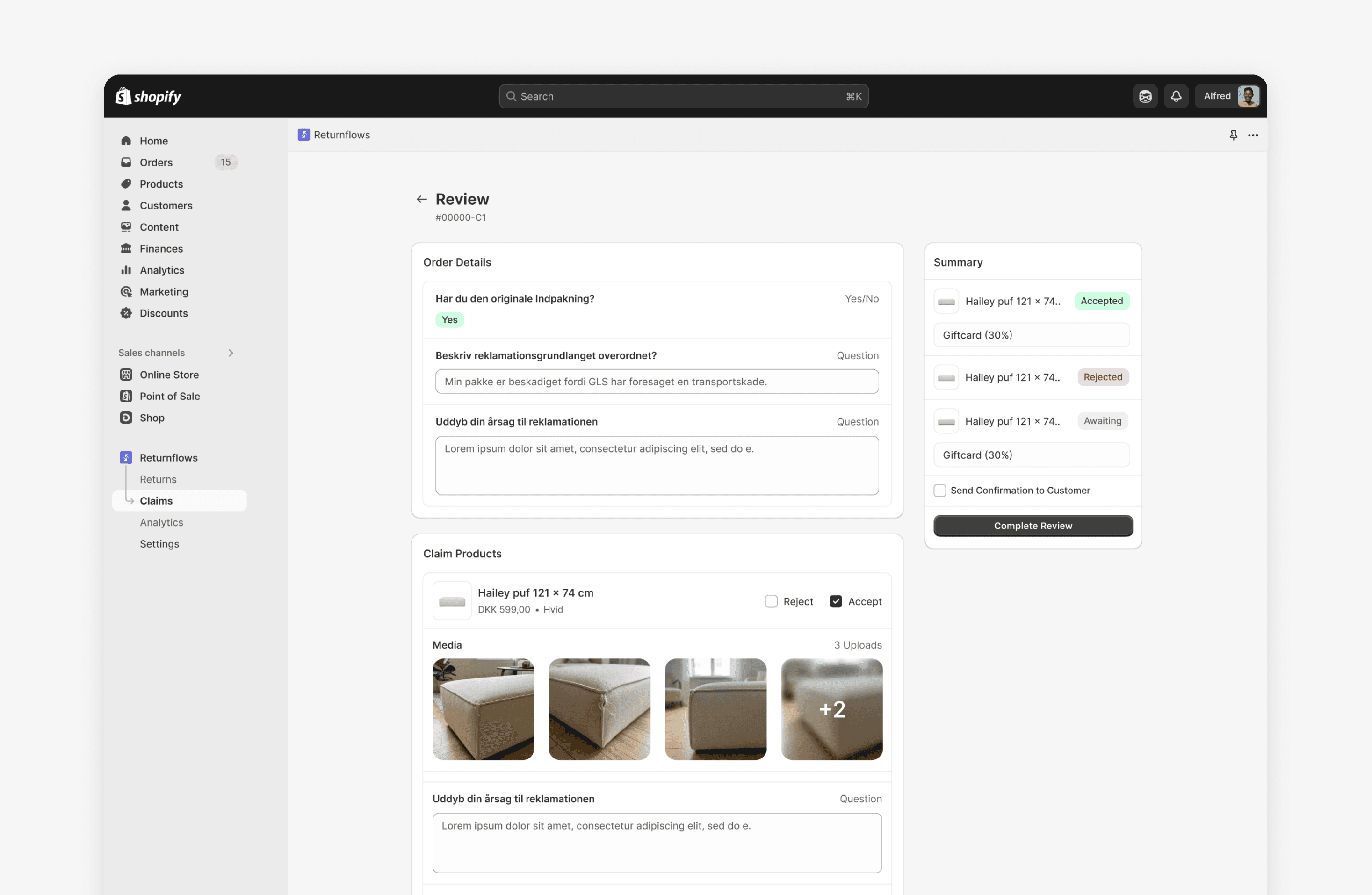This screenshot has height=895, width=1372.
Task: Open Returnflows Settings
Action: [159, 544]
